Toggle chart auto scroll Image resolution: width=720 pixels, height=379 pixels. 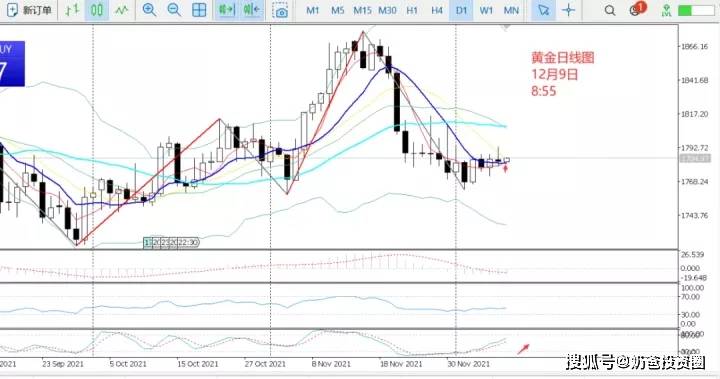tap(227, 10)
